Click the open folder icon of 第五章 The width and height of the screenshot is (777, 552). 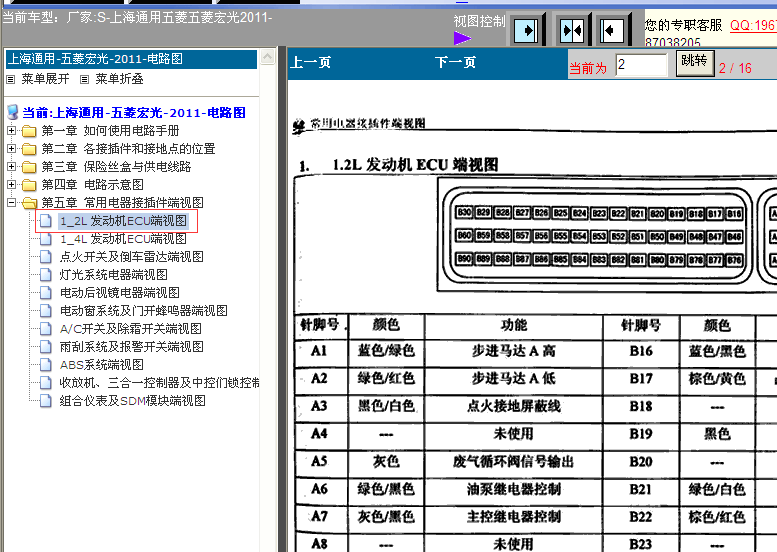point(30,203)
